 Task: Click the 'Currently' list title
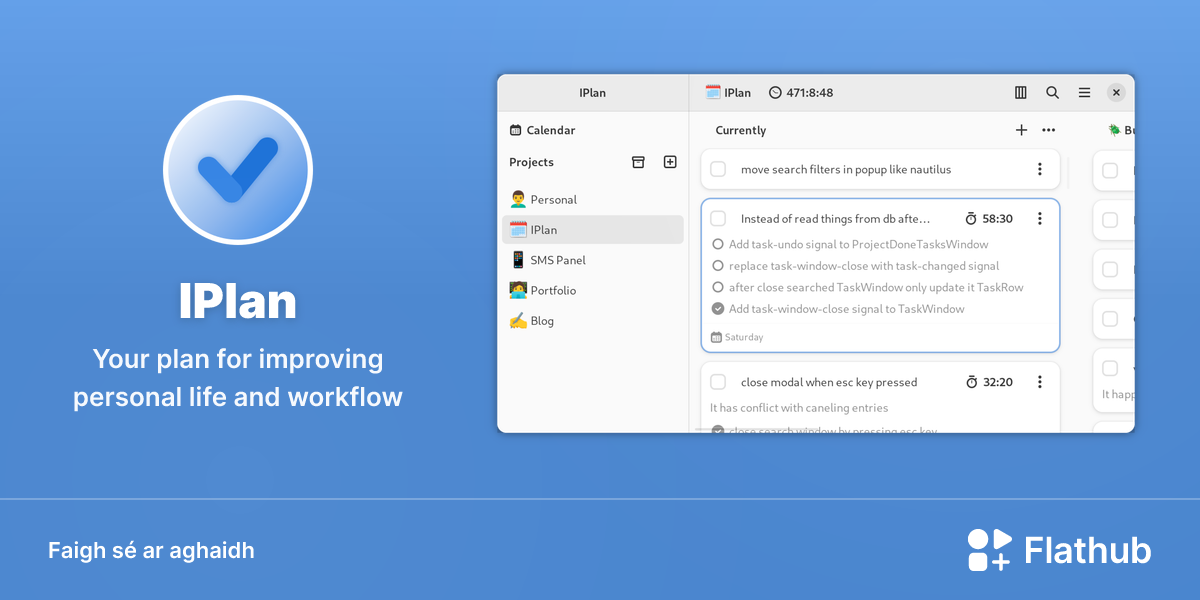(741, 130)
